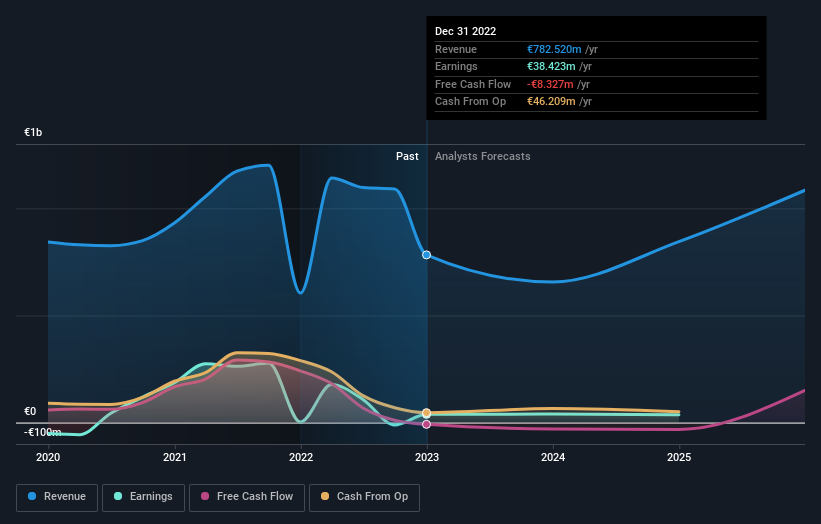Screen dimensions: 821x524
Task: Toggle the Revenue legend button
Action: pos(57,497)
